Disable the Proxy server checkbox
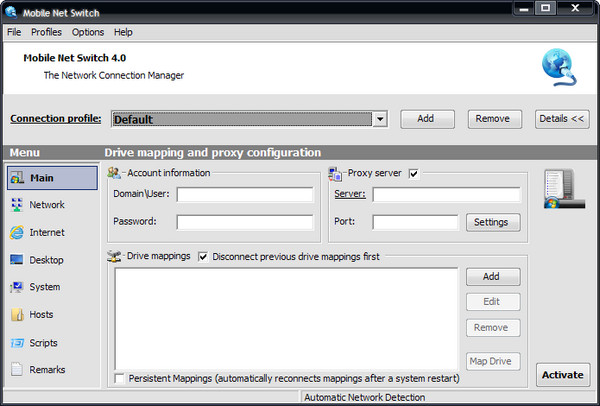This screenshot has width=600, height=406. (x=413, y=173)
